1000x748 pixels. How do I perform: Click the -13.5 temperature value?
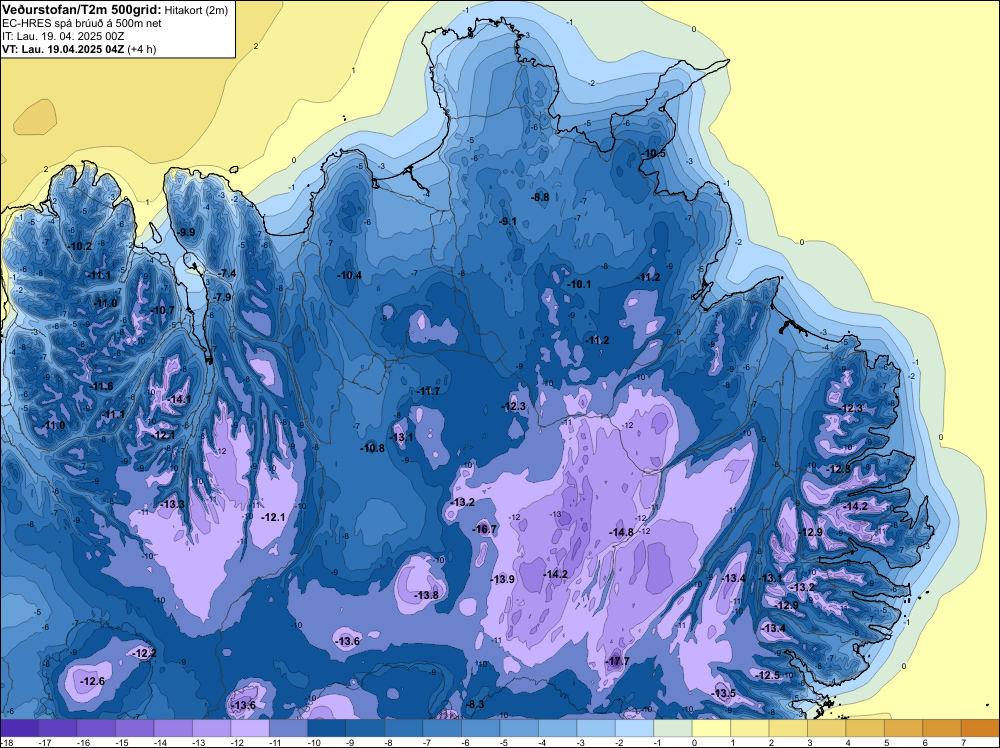coord(724,693)
